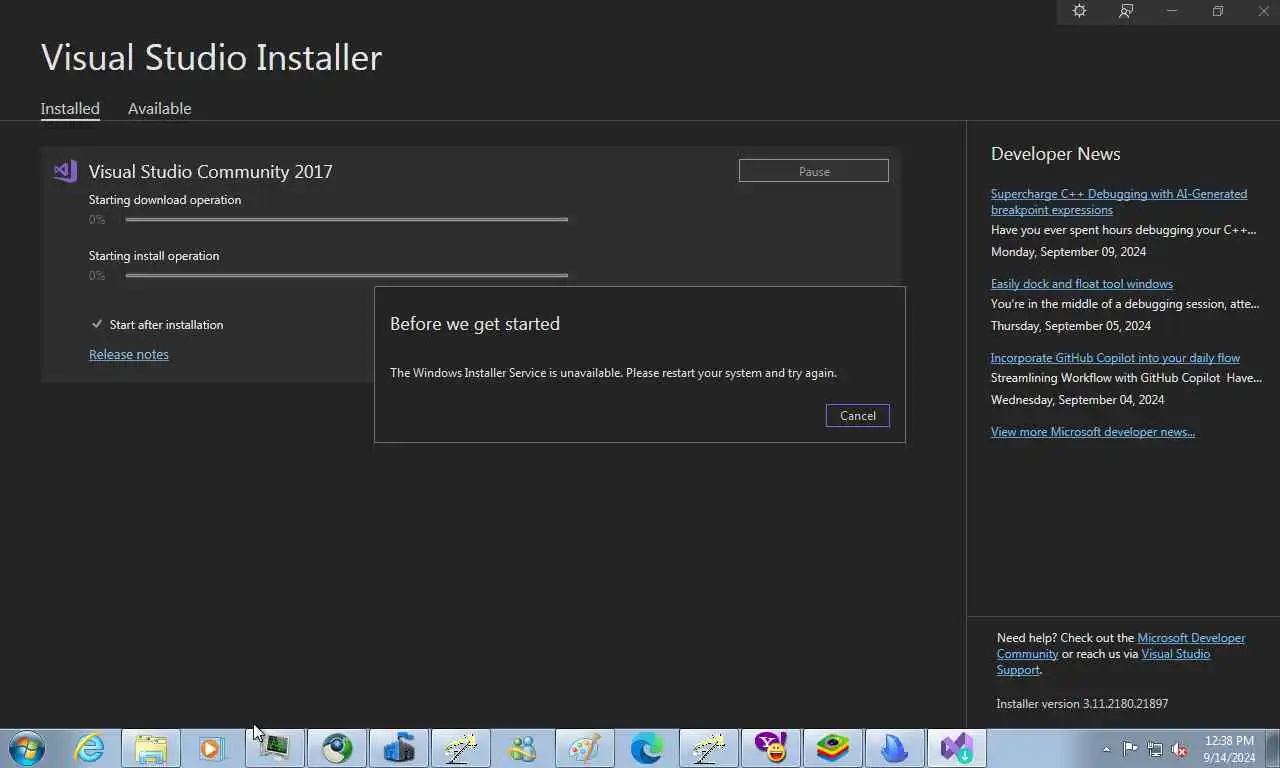The height and width of the screenshot is (768, 1280).
Task: Open Incorporate GitHub Copilot news link
Action: click(1115, 357)
